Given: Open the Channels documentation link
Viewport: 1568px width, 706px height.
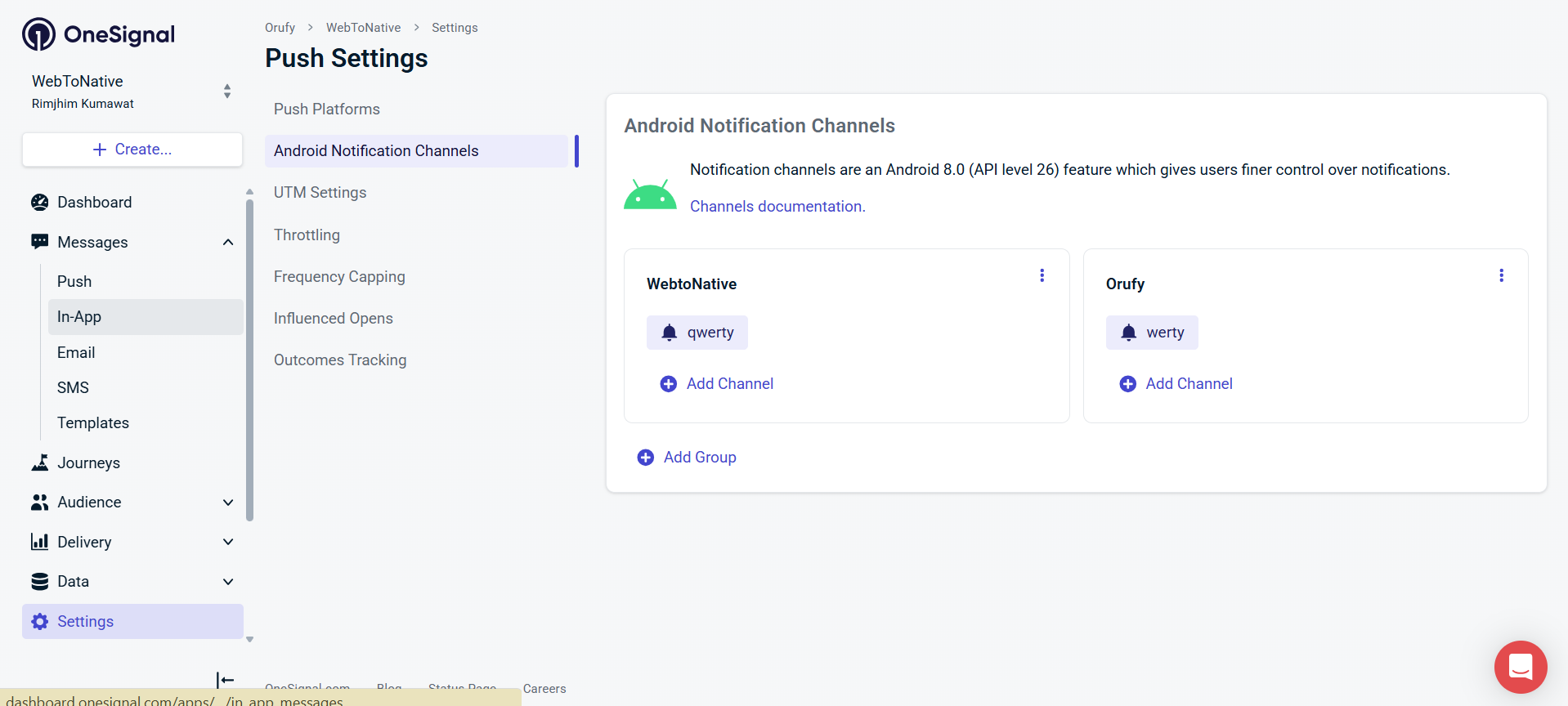Looking at the screenshot, I should point(777,206).
